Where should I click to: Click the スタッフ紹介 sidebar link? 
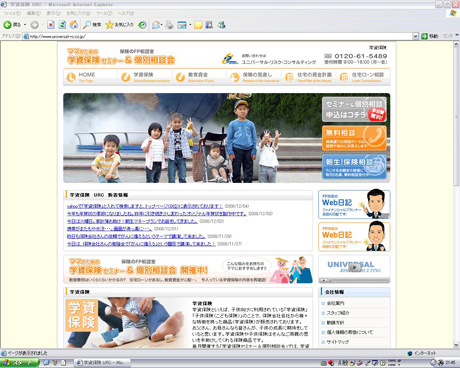click(x=338, y=313)
